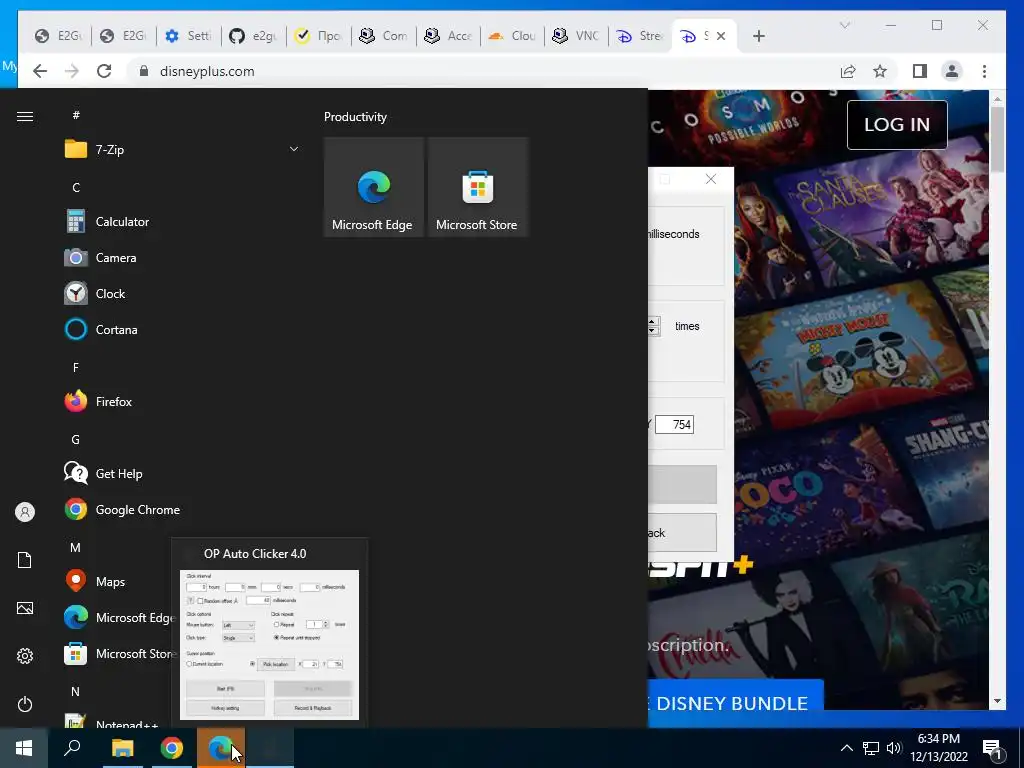Click the Power icon in Start
Viewport: 1024px width, 768px height.
click(25, 704)
